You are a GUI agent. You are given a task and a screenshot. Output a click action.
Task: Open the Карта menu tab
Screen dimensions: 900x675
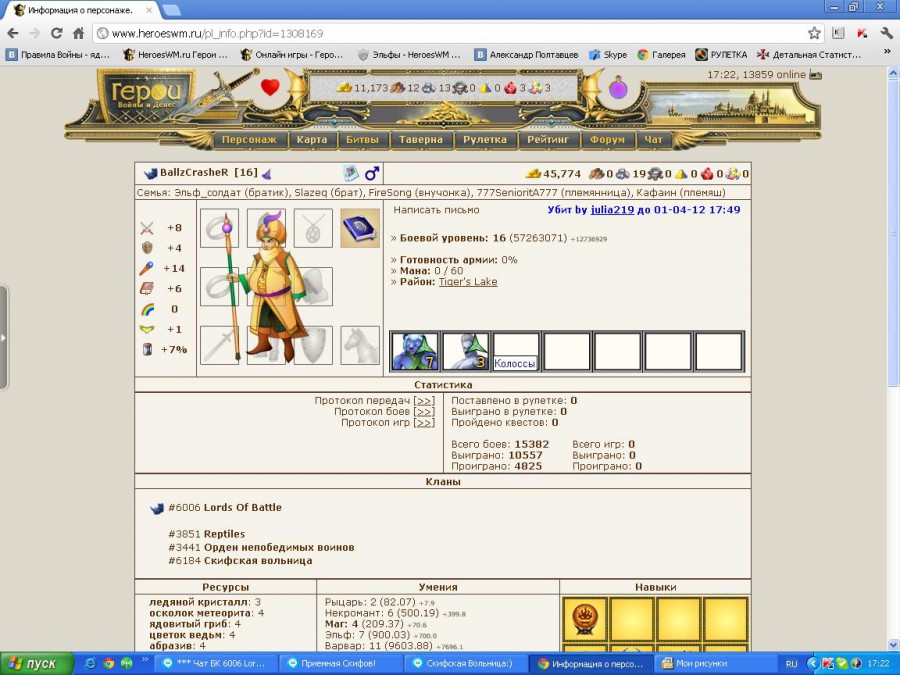coord(312,139)
